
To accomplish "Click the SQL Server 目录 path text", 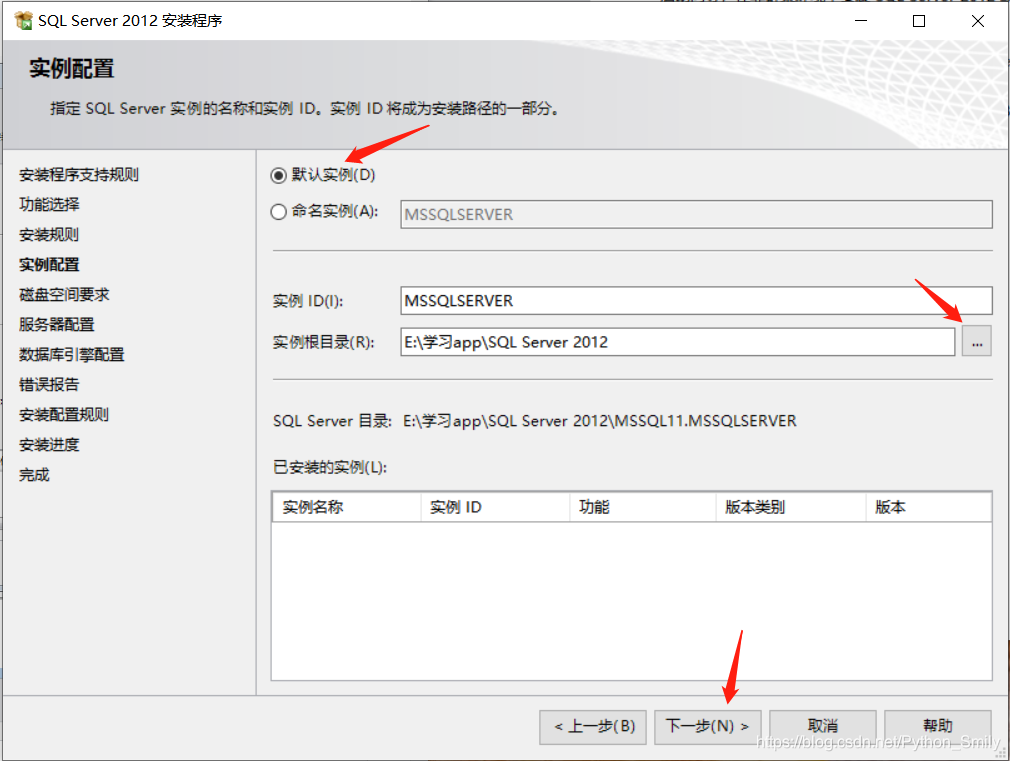I will (x=600, y=421).
